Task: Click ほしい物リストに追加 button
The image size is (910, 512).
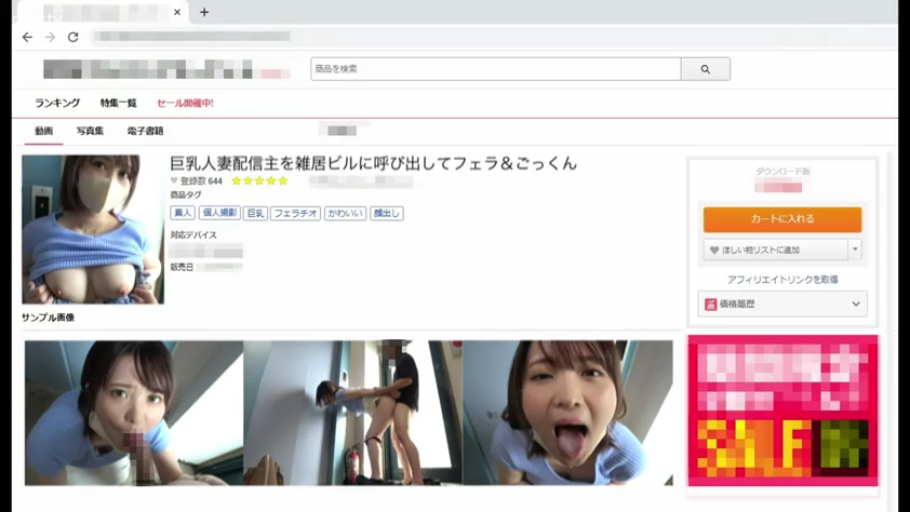Action: coord(775,249)
